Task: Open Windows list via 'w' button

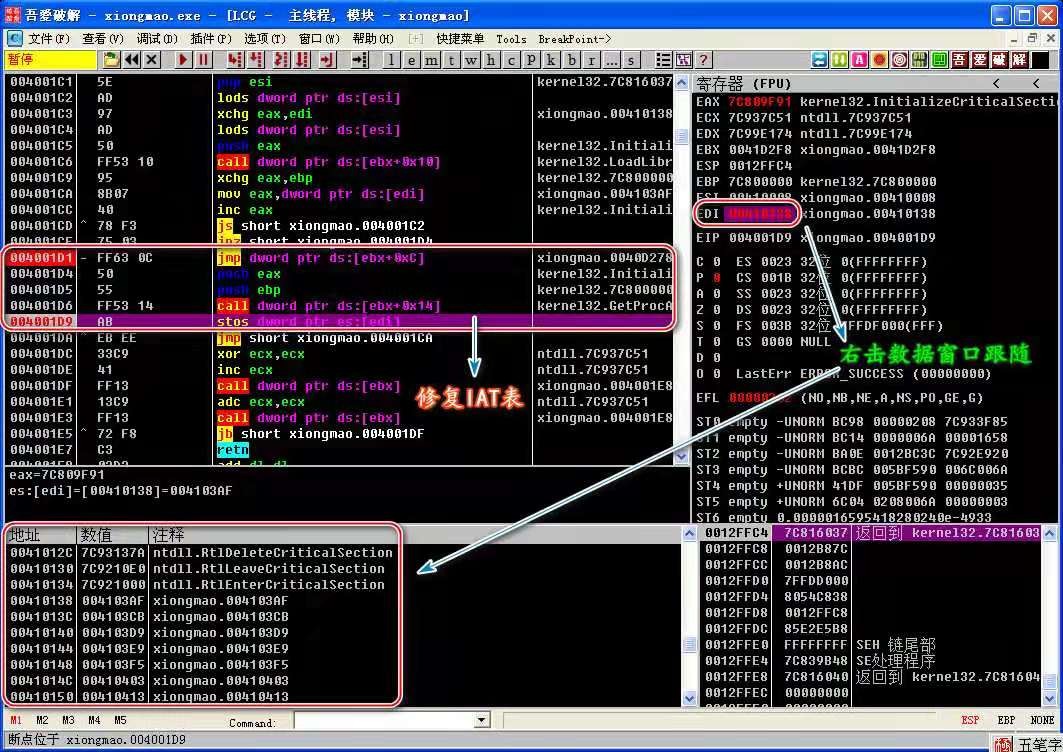Action: (471, 60)
